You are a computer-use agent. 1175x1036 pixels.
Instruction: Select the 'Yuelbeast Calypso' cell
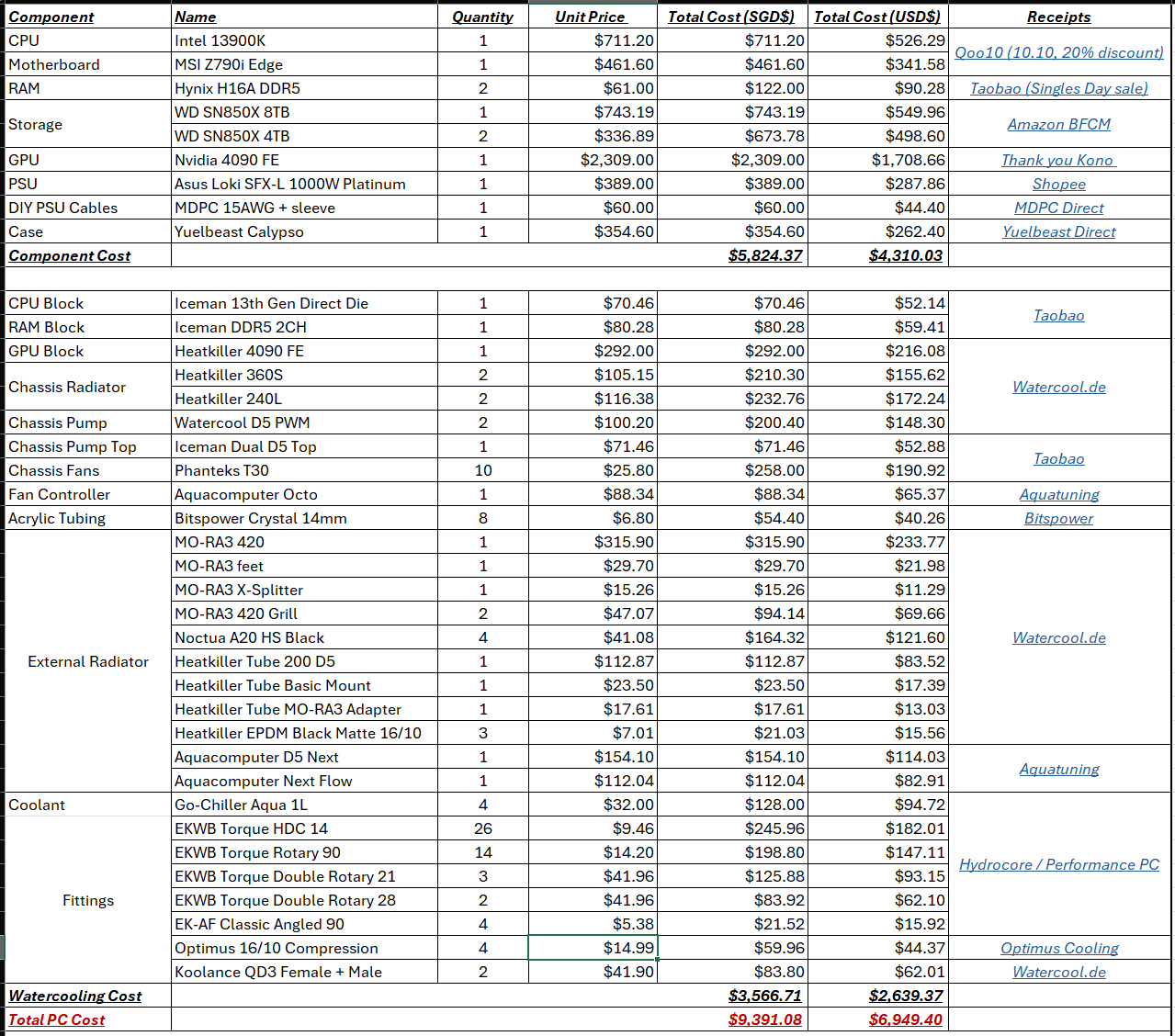[304, 231]
